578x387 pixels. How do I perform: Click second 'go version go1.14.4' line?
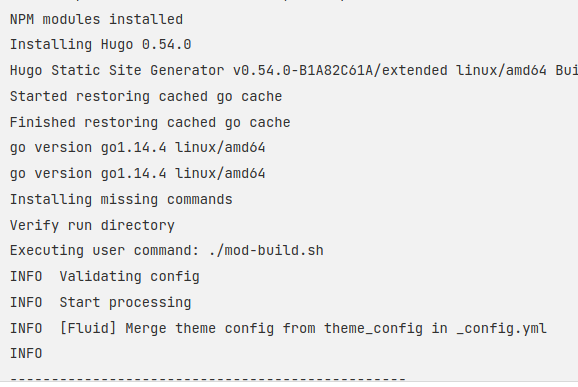point(137,174)
